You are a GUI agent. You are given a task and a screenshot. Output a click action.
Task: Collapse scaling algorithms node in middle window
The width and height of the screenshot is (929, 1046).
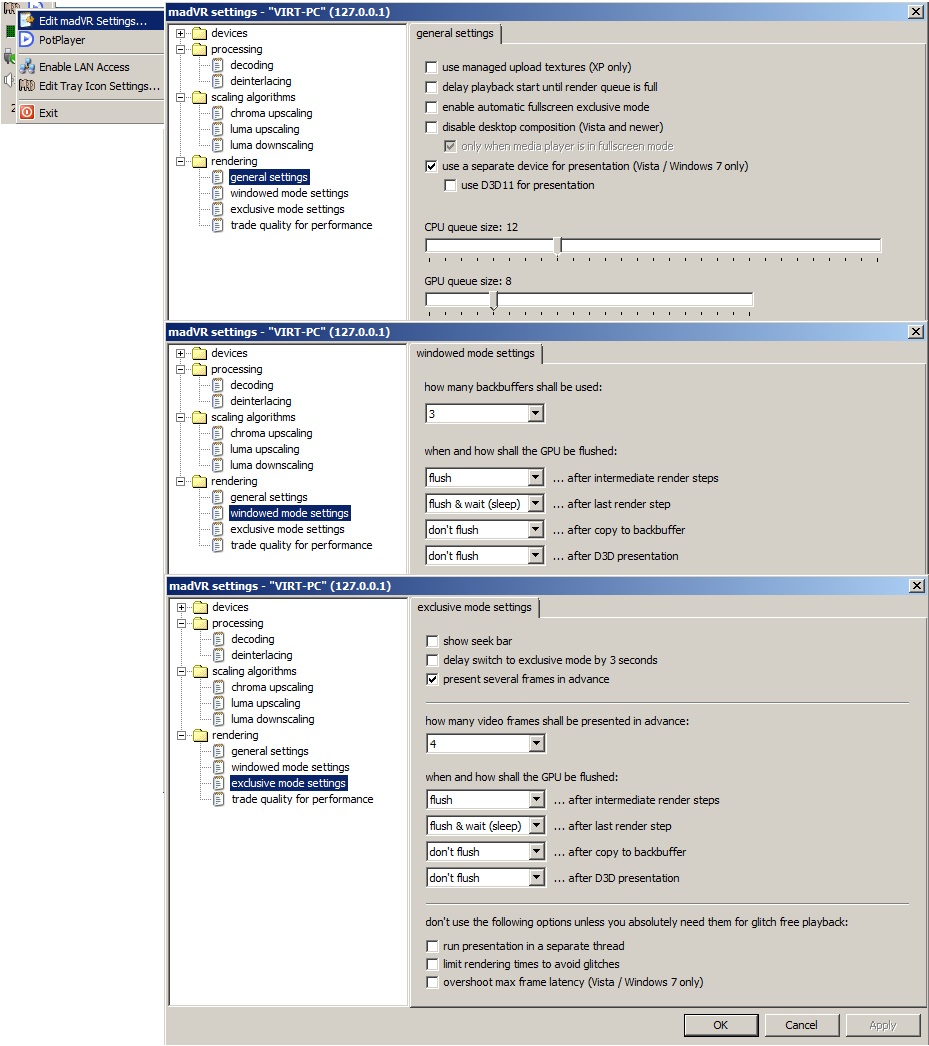coord(181,418)
